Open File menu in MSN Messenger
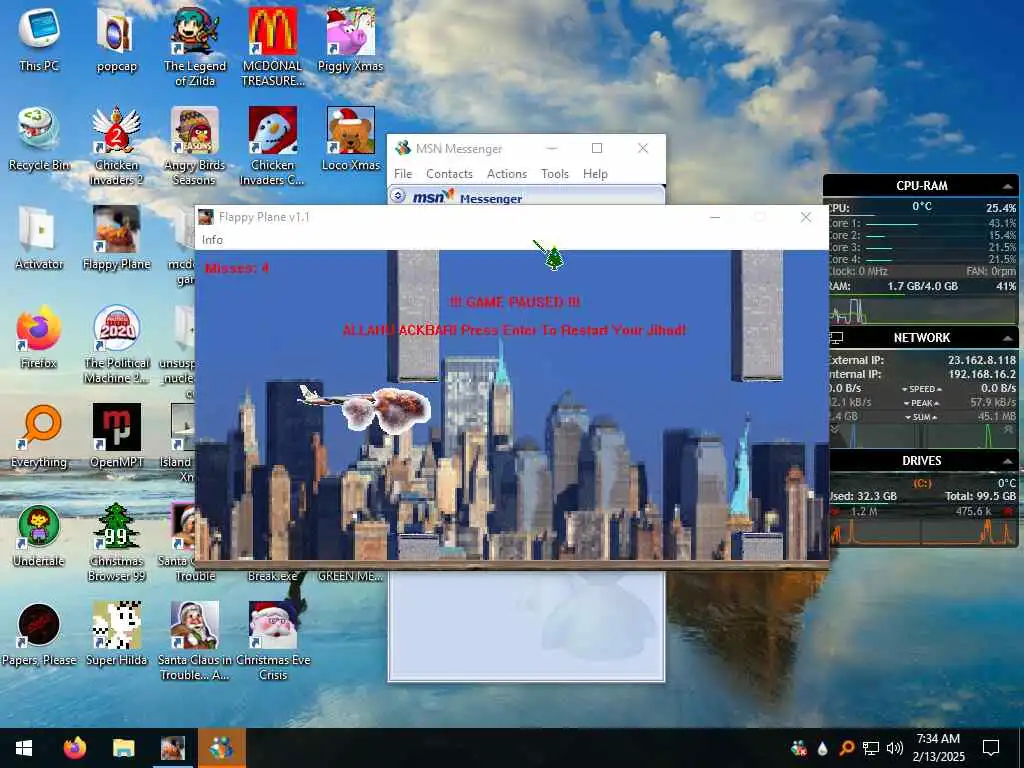The height and width of the screenshot is (768, 1024). point(403,174)
